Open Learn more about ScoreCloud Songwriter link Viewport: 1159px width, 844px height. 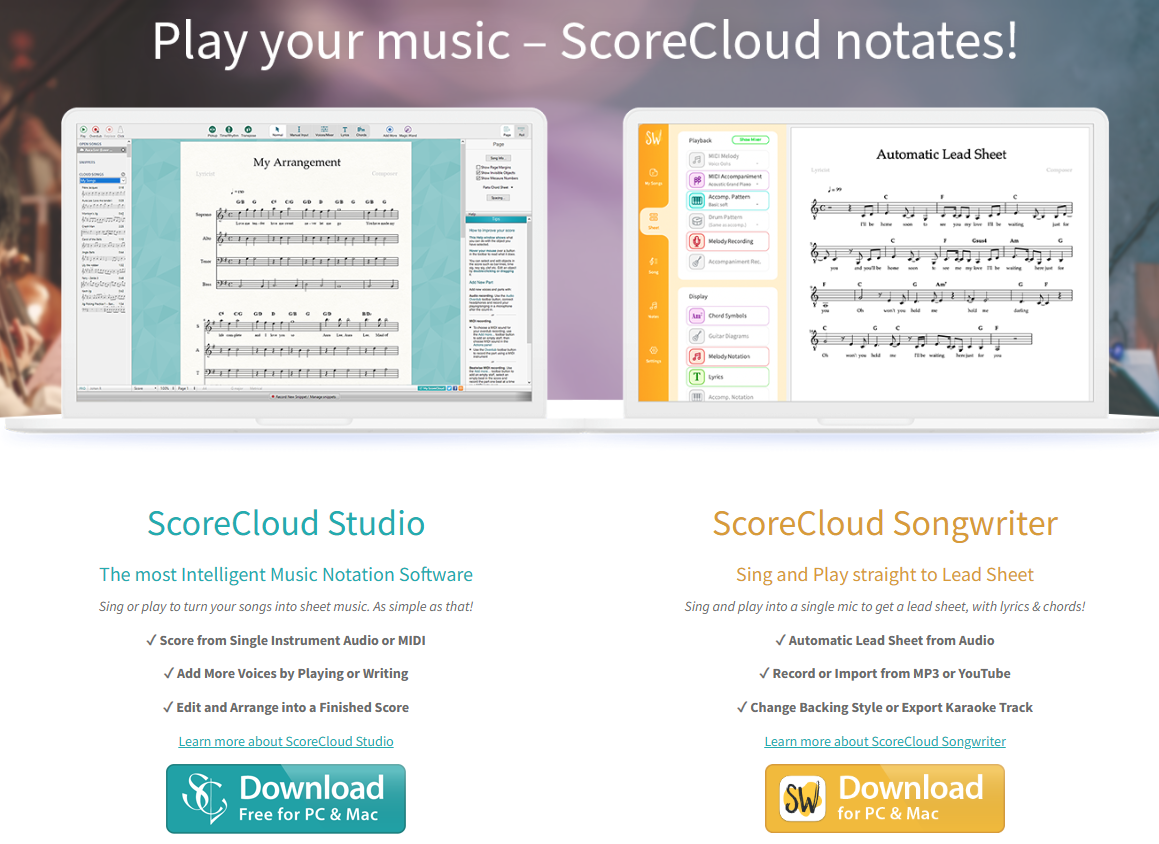point(885,741)
